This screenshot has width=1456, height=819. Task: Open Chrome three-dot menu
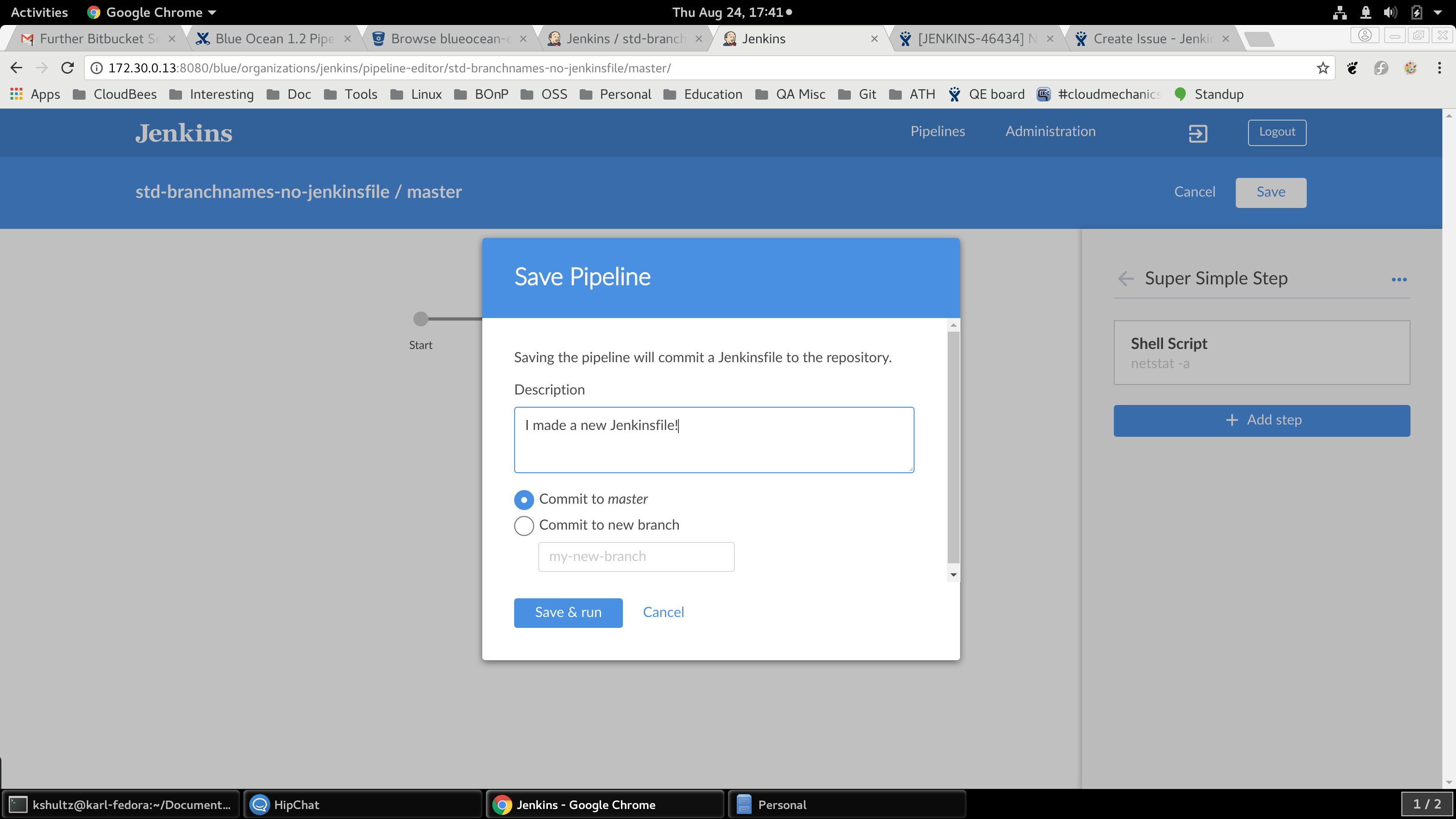tap(1439, 68)
